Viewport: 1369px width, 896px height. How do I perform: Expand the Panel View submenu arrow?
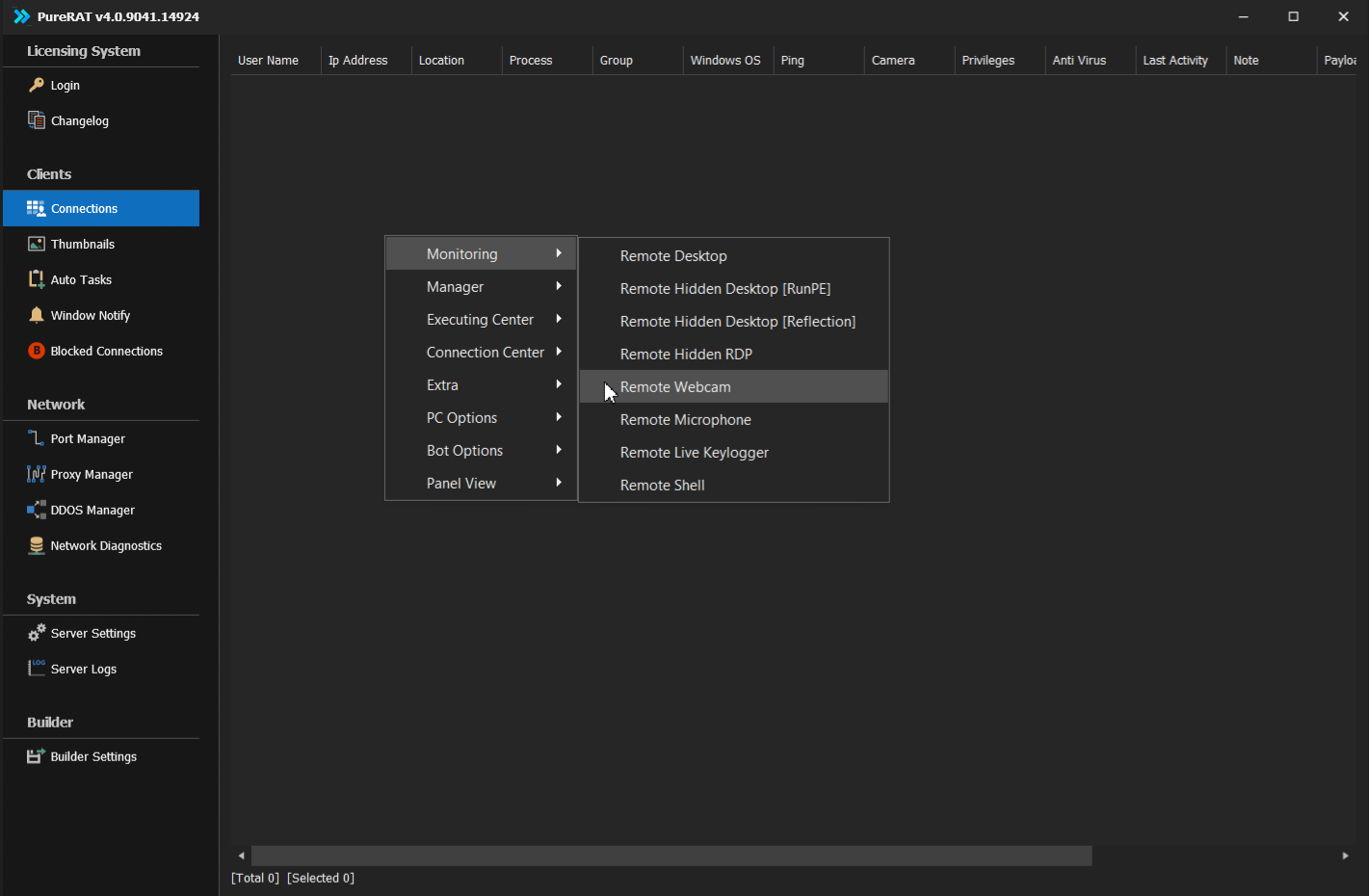point(559,484)
